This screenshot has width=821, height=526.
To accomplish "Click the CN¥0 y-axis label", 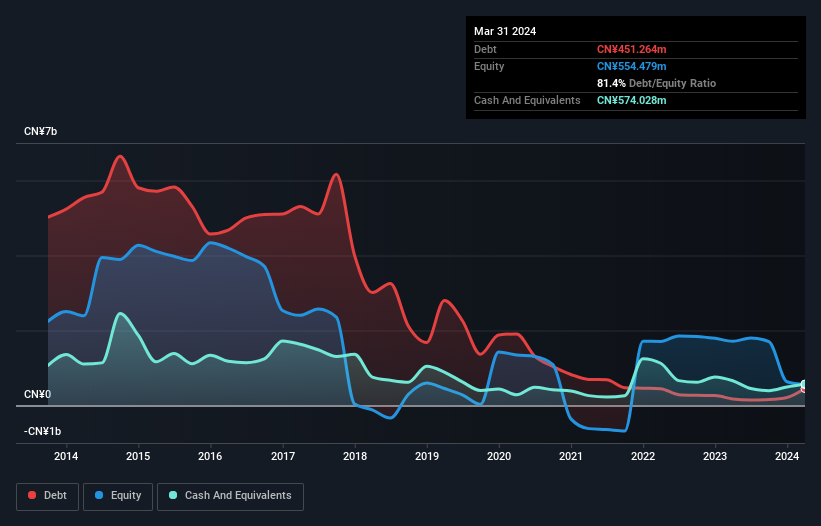I will click(x=37, y=394).
